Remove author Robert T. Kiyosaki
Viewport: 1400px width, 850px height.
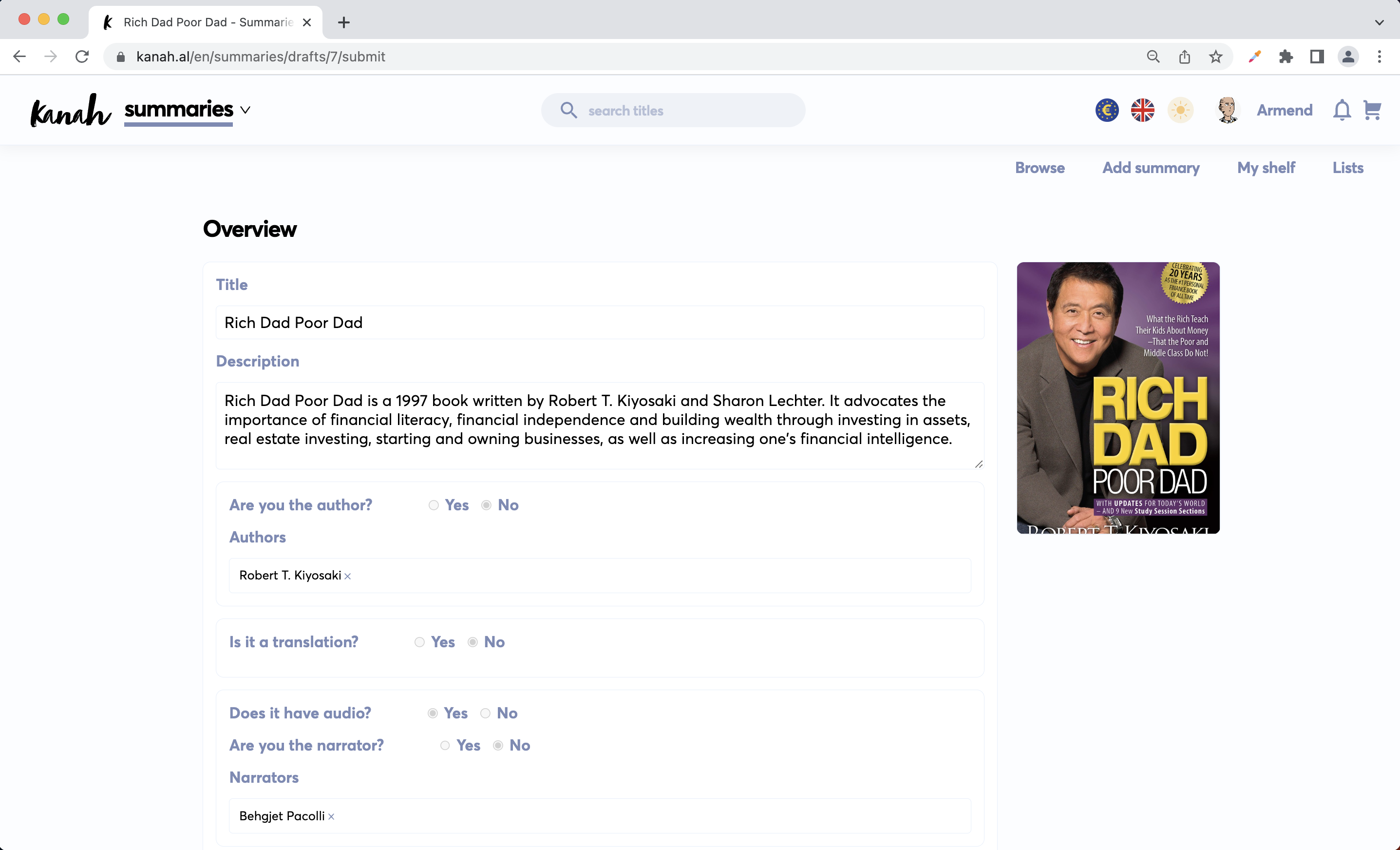click(x=348, y=576)
